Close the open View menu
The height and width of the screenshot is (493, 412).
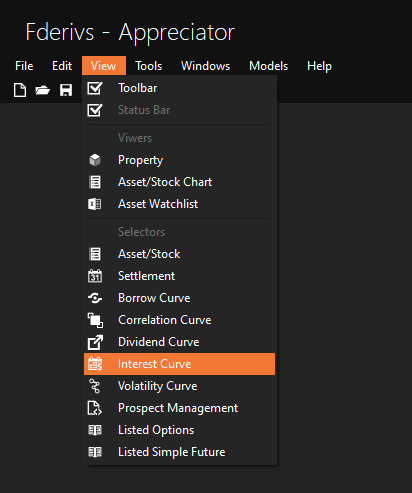[x=104, y=66]
